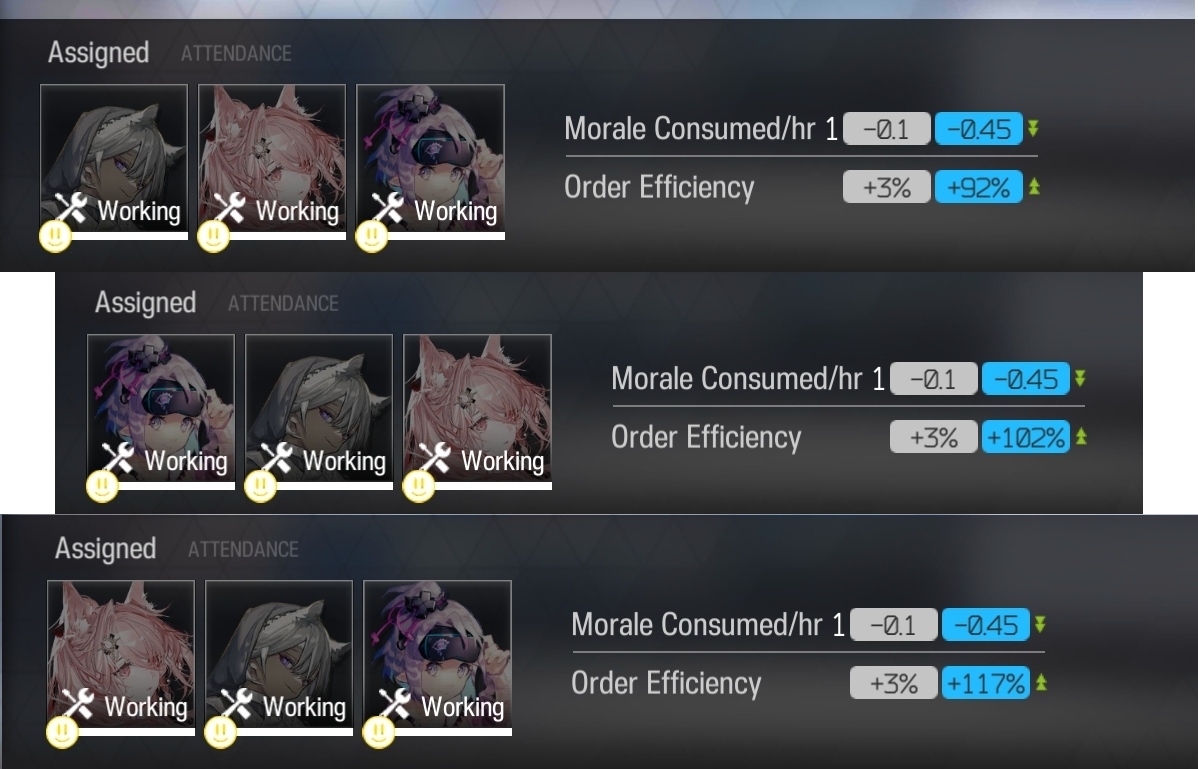Viewport: 1198px width, 769px height.
Task: Select the Assigned heading in the bottom panel
Action: pos(105,549)
